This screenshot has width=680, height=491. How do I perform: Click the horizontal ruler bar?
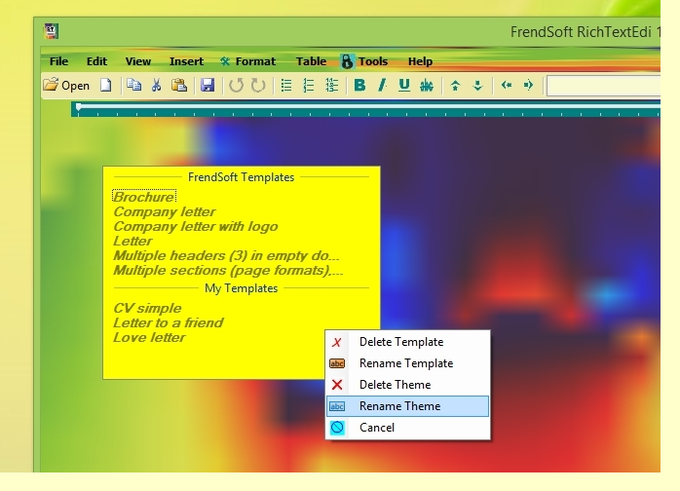pyautogui.click(x=366, y=110)
